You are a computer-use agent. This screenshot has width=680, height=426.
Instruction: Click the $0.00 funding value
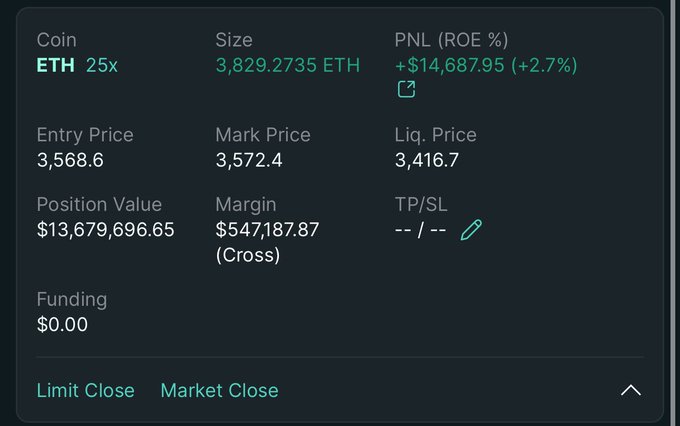coord(62,324)
